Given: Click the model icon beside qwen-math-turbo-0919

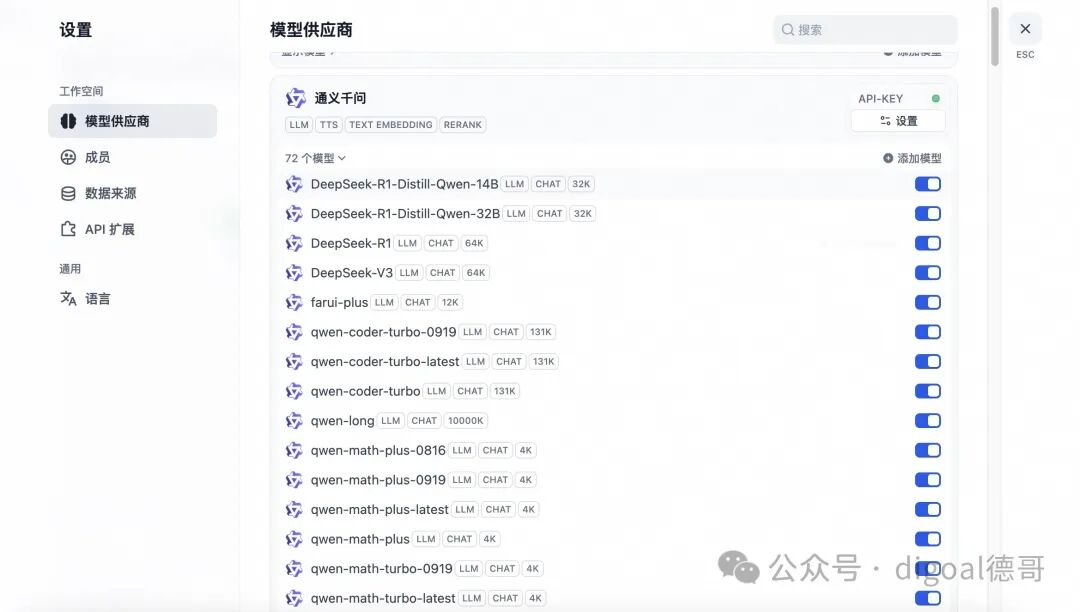Looking at the screenshot, I should coord(294,569).
